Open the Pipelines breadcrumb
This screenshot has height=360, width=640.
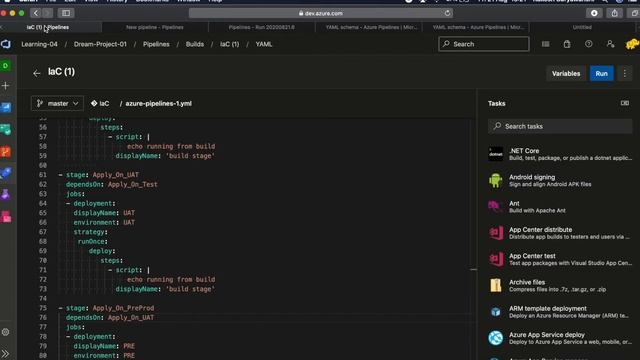156,44
